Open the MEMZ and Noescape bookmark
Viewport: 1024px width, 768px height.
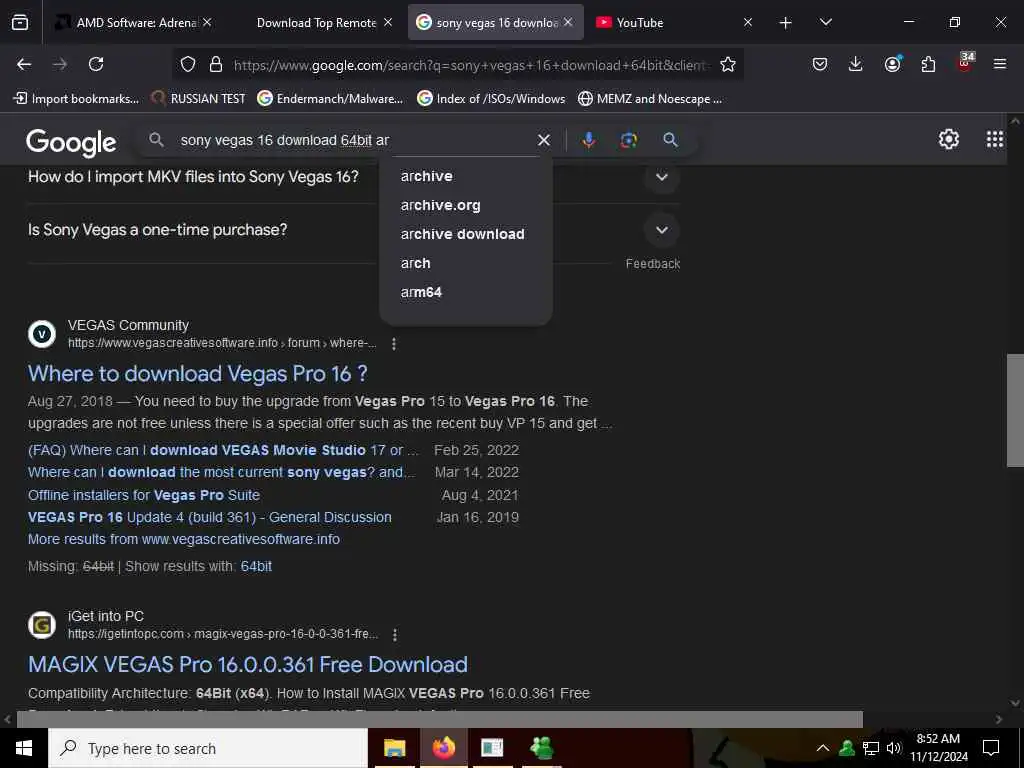tap(650, 99)
